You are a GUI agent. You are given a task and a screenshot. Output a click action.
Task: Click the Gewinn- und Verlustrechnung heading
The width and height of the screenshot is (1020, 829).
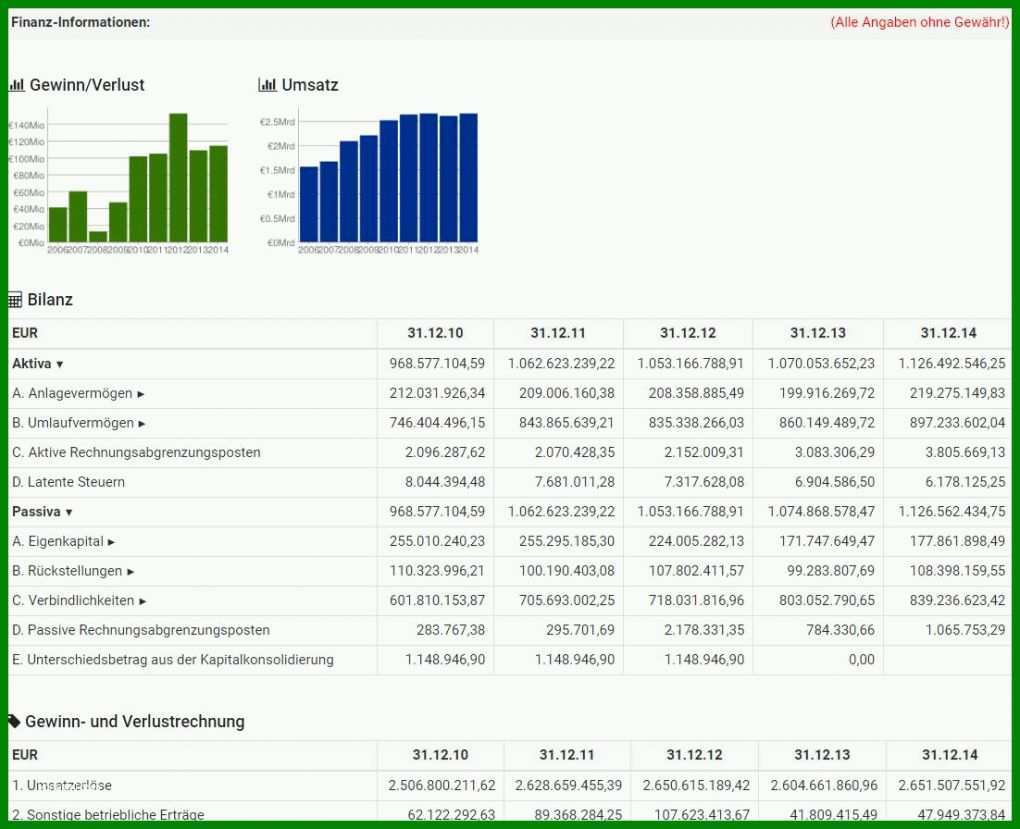pos(135,721)
